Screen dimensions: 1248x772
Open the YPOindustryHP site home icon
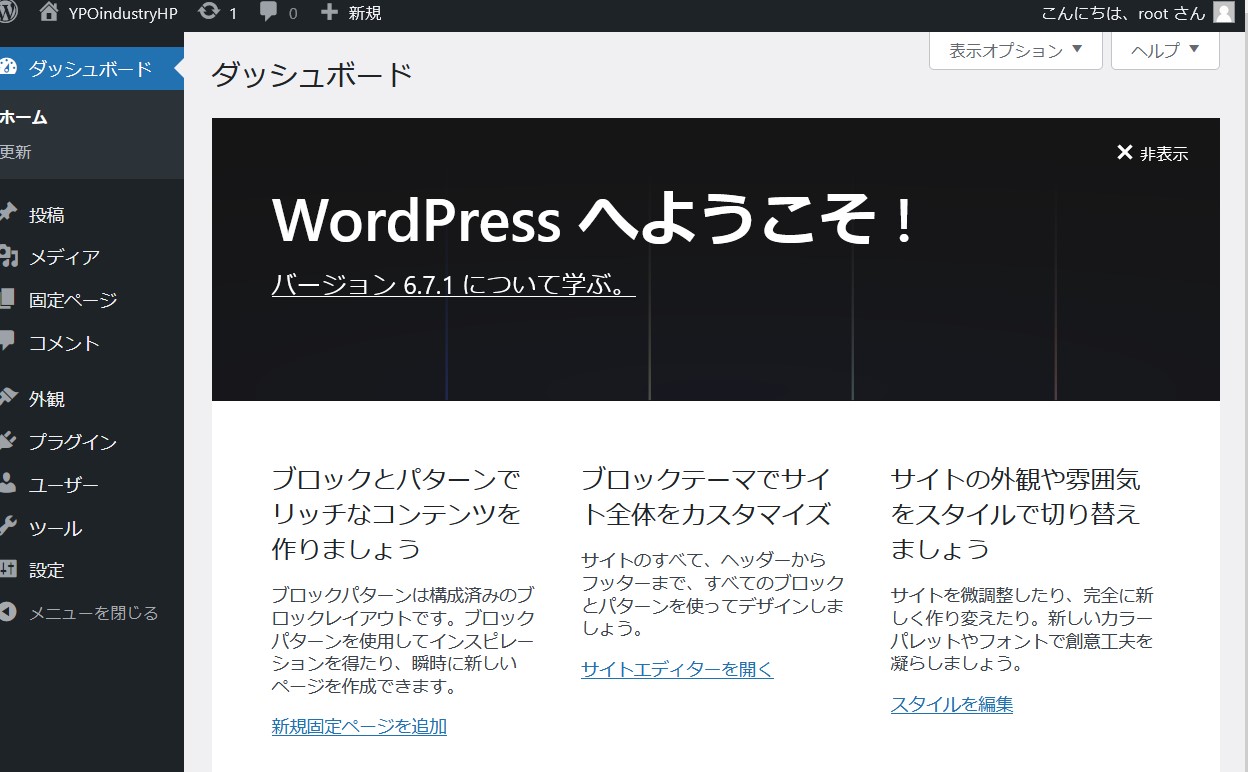[x=48, y=13]
